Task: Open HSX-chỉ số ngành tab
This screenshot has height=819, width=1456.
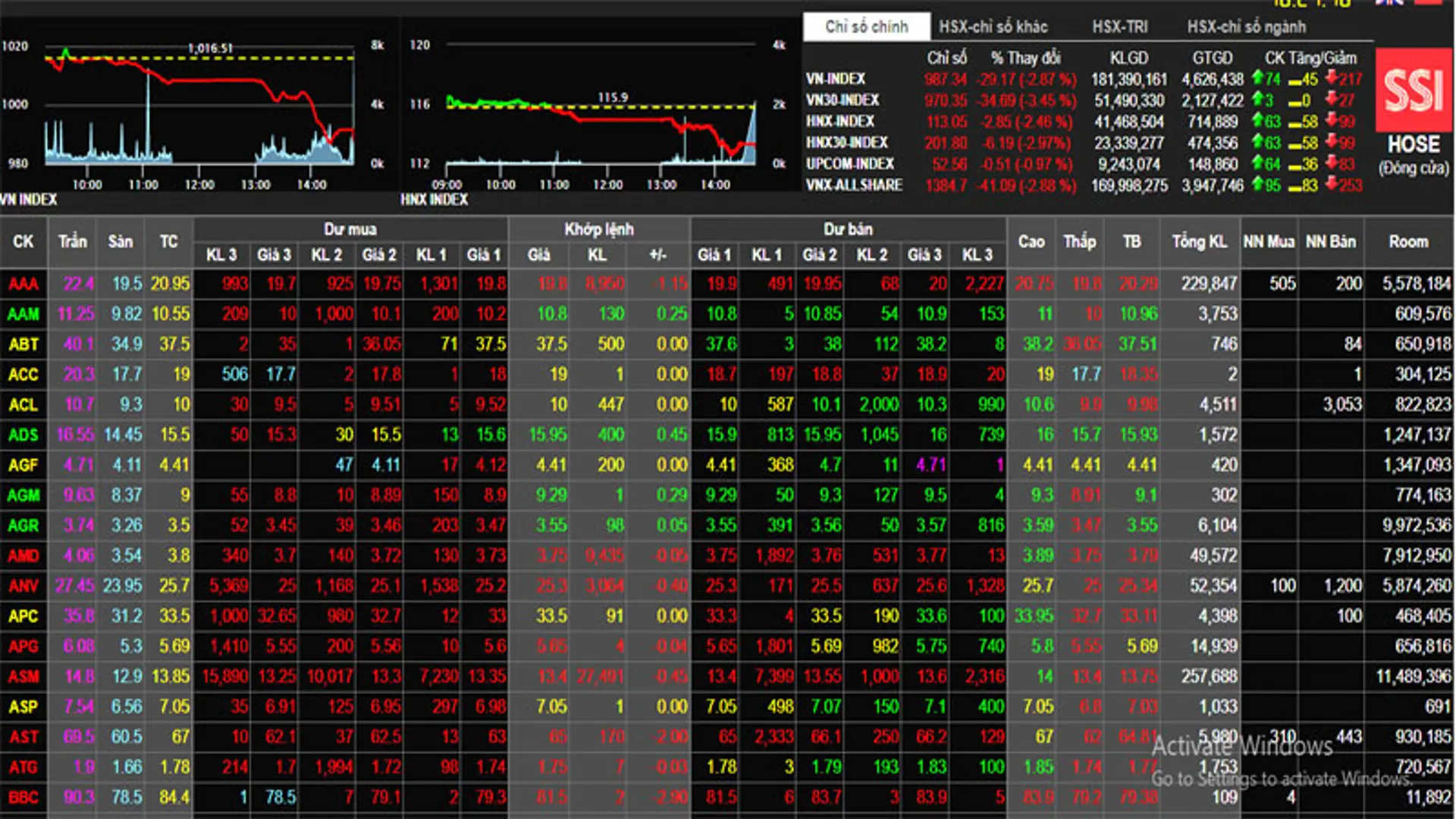Action: pos(1247,27)
